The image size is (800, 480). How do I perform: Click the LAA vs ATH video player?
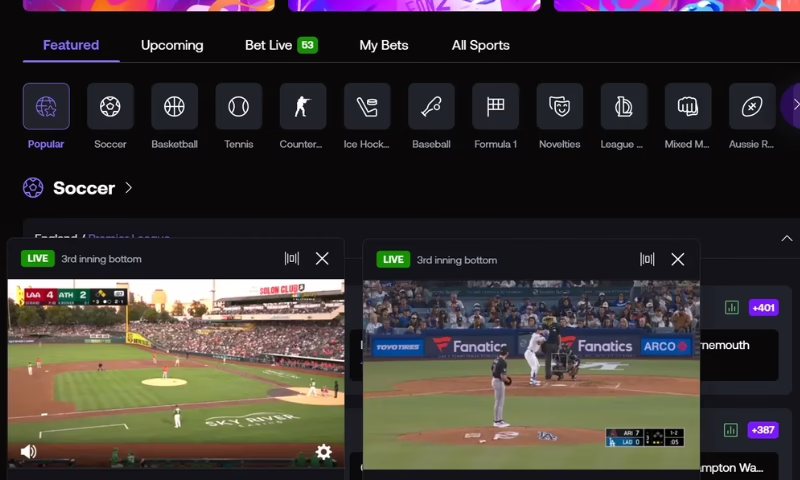[x=176, y=373]
